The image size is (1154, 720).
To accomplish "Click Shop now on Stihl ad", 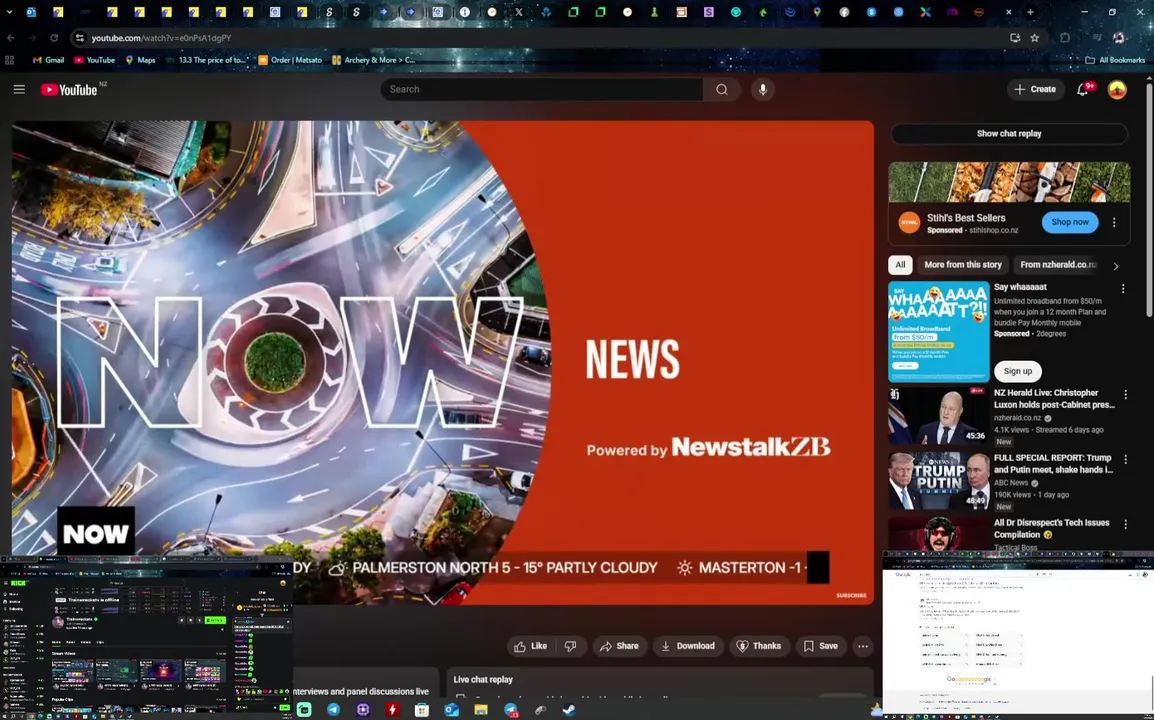I will [x=1069, y=222].
